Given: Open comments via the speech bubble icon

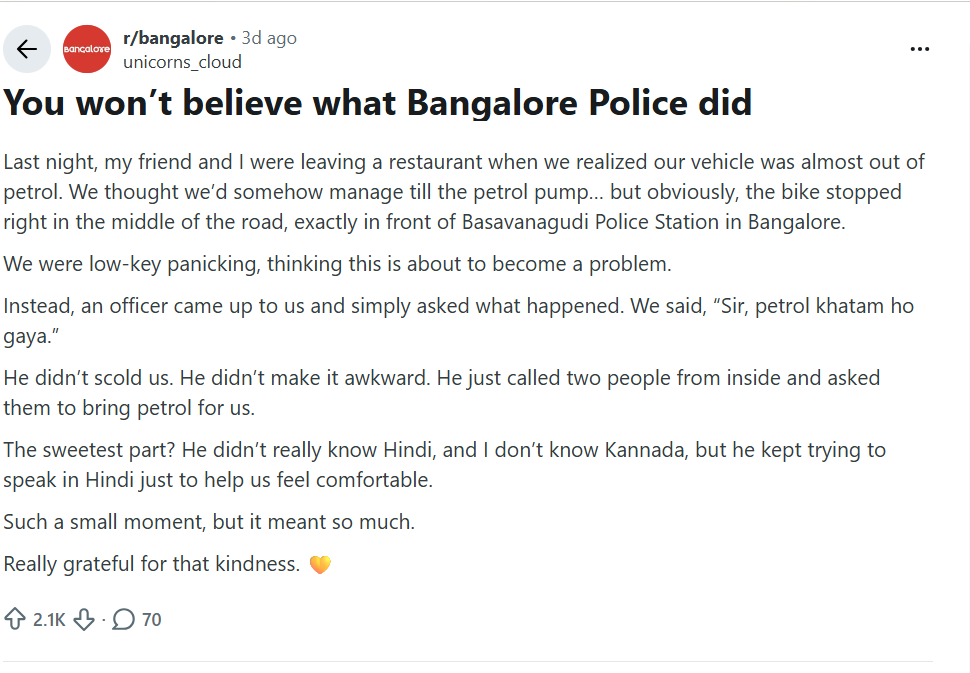Looking at the screenshot, I should [x=123, y=619].
